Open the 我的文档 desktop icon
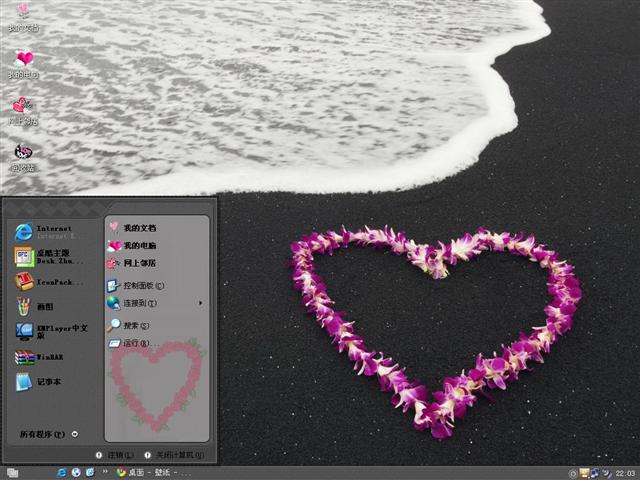Image resolution: width=640 pixels, height=480 pixels. click(24, 18)
